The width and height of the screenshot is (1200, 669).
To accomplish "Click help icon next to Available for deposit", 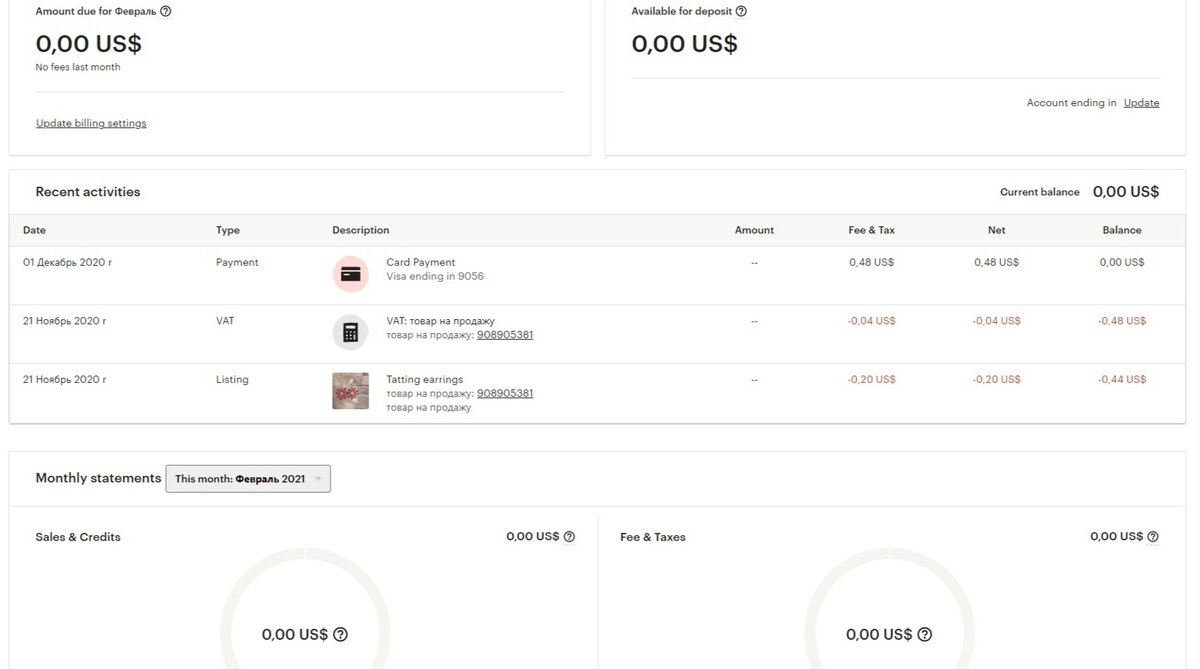I will (x=741, y=11).
